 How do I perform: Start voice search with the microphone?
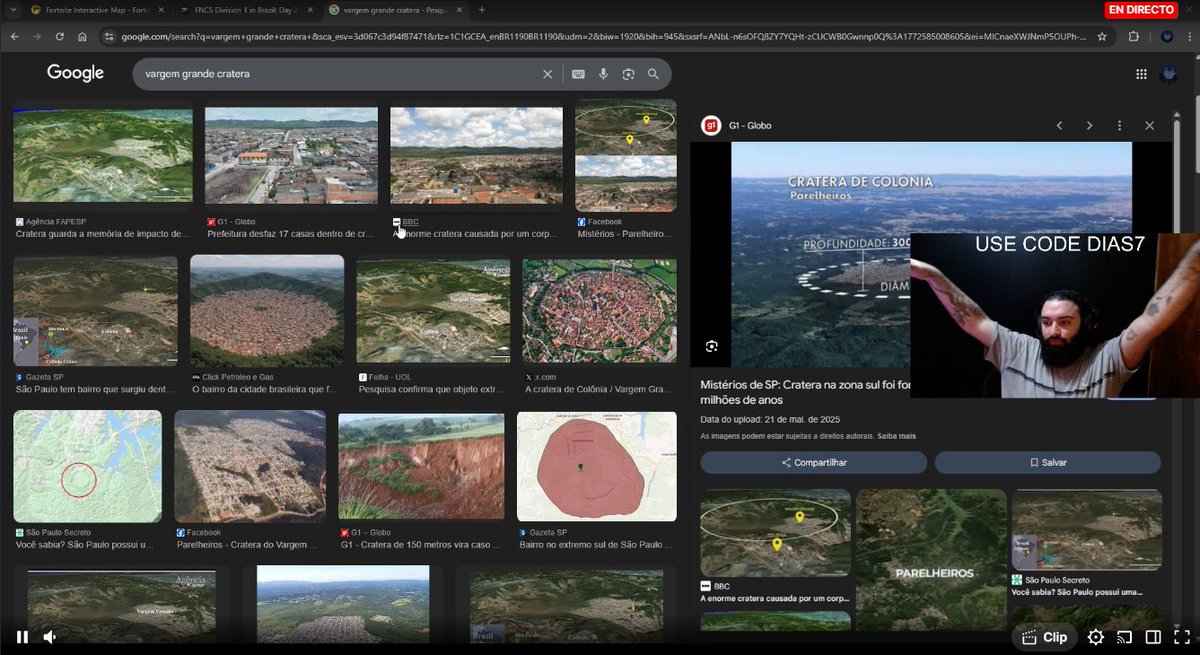click(603, 74)
